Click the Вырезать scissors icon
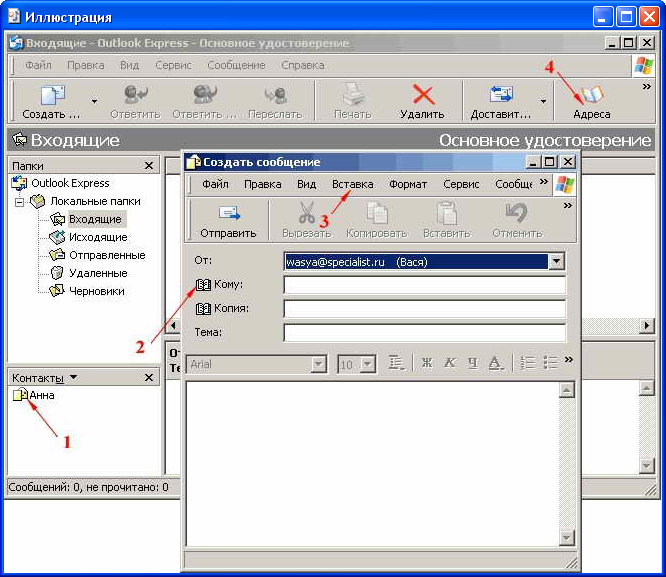Image resolution: width=666 pixels, height=577 pixels. pyautogui.click(x=307, y=212)
